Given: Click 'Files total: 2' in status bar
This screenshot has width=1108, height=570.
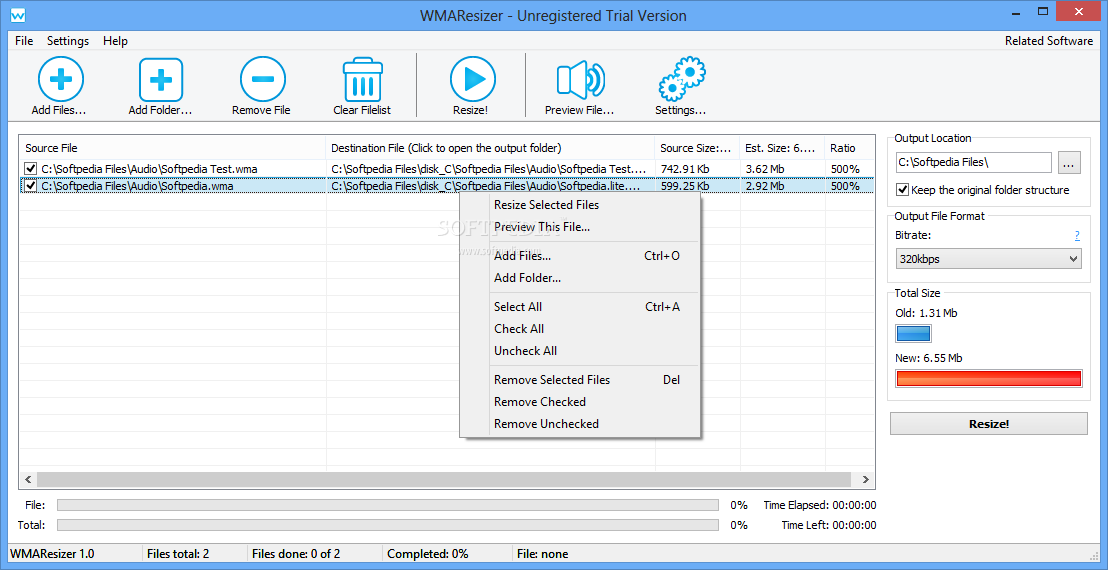Looking at the screenshot, I should point(178,554).
